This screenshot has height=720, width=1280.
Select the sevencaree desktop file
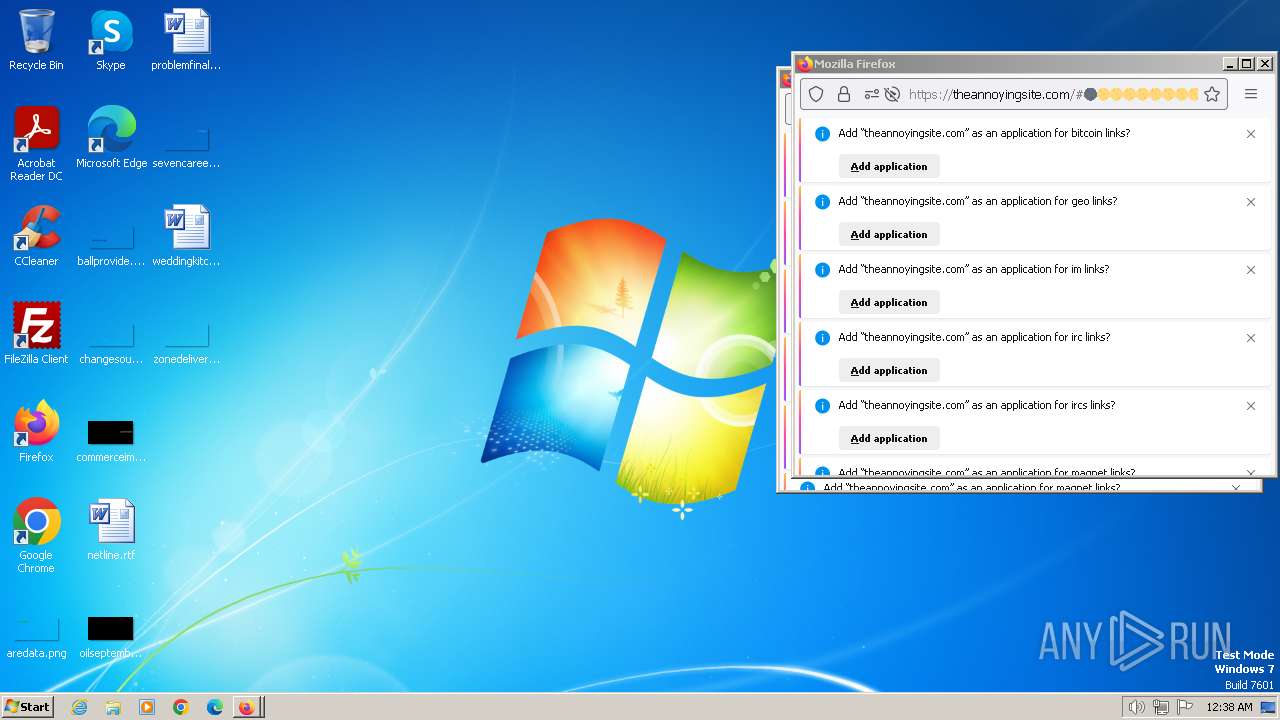tap(186, 145)
